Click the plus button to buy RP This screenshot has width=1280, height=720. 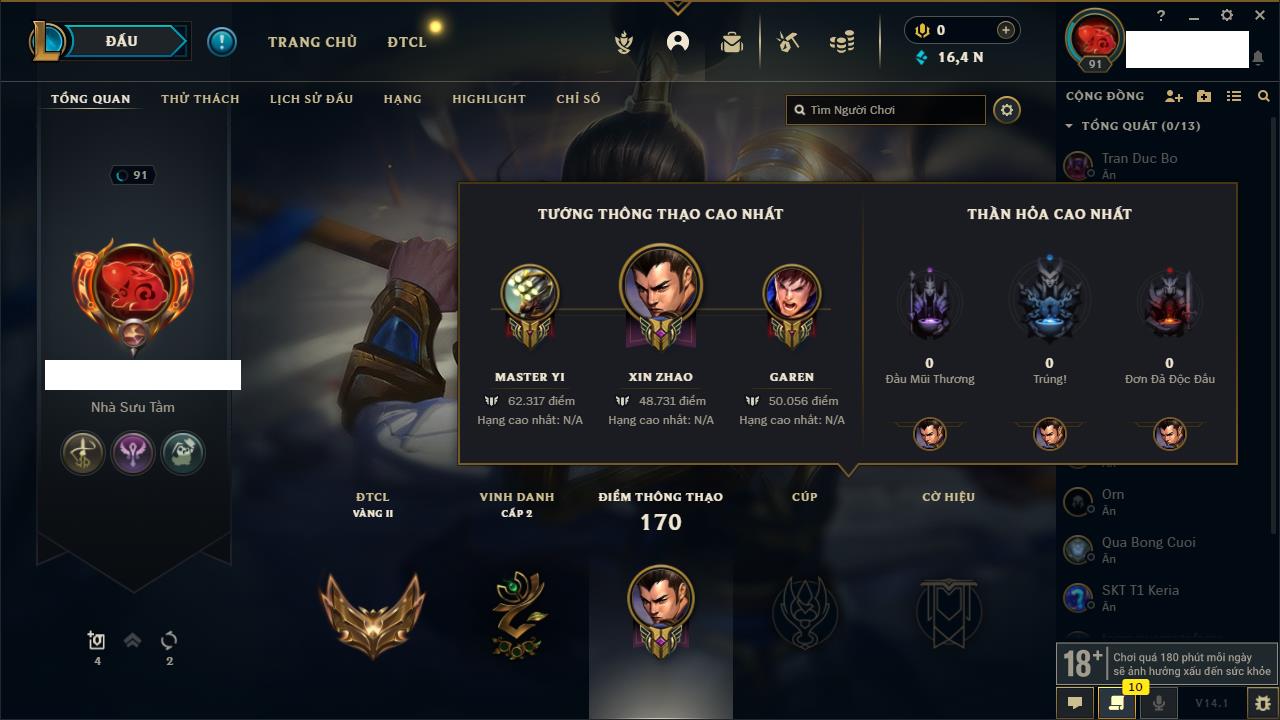click(x=1006, y=30)
